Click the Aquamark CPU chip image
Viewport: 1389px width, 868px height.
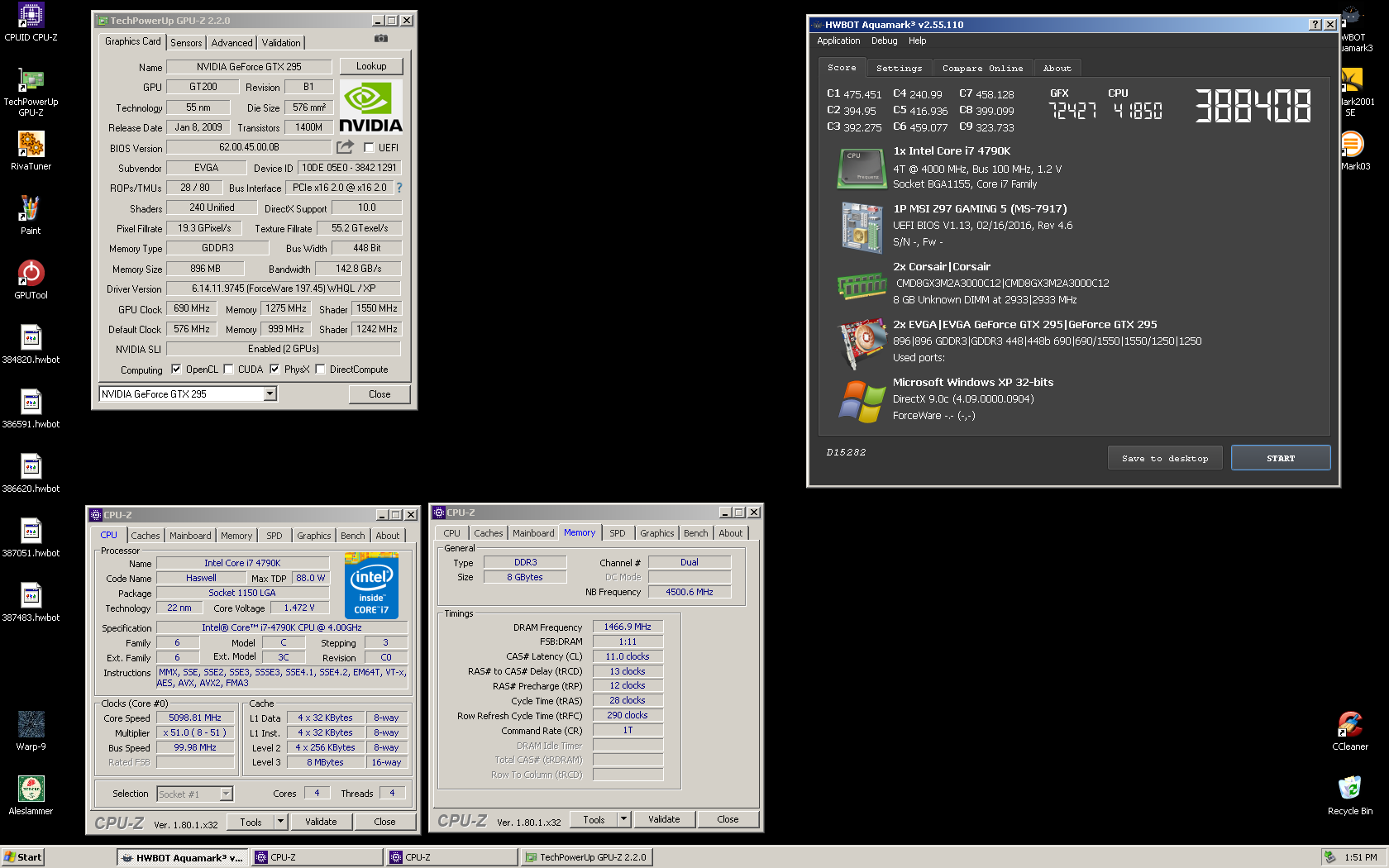861,169
